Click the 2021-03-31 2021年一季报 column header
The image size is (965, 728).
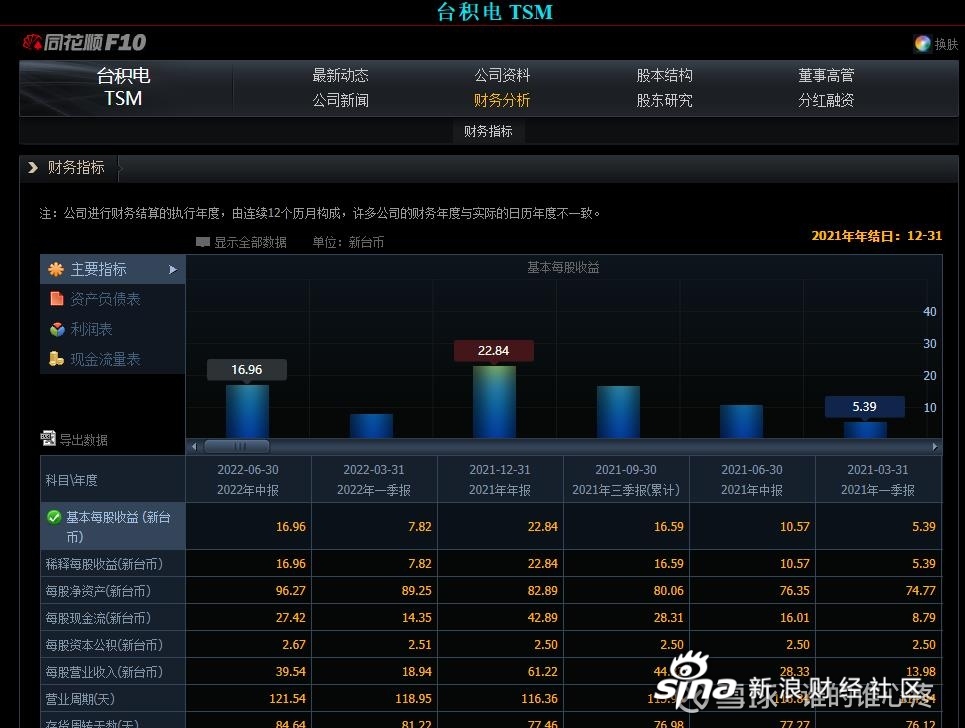[x=878, y=479]
